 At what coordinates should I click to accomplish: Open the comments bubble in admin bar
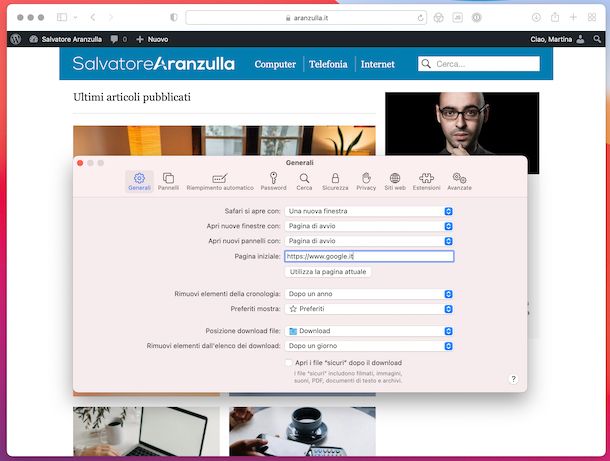point(119,39)
